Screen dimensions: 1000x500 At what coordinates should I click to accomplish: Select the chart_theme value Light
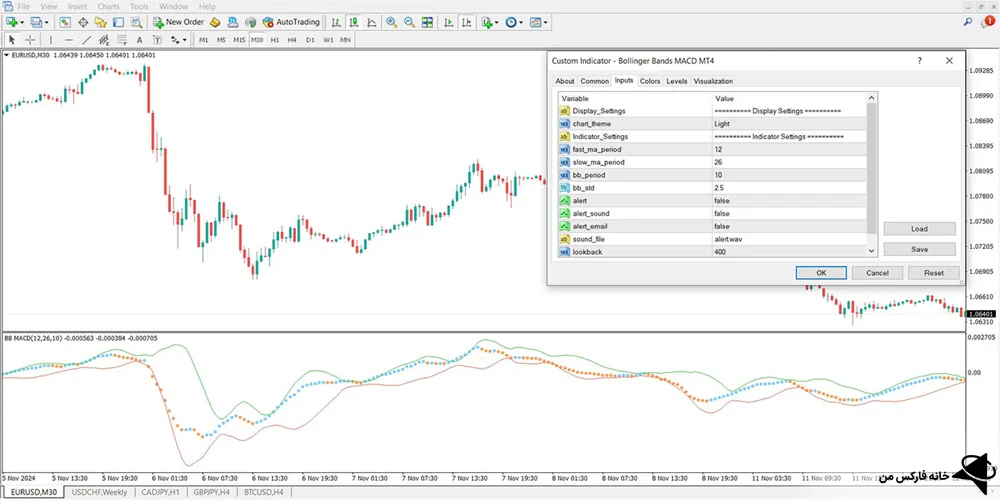789,124
